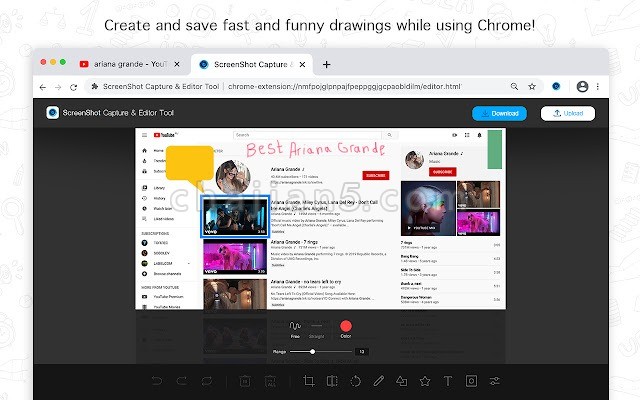This screenshot has width=640, height=400.
Task: Activate the Text tool
Action: [447, 381]
